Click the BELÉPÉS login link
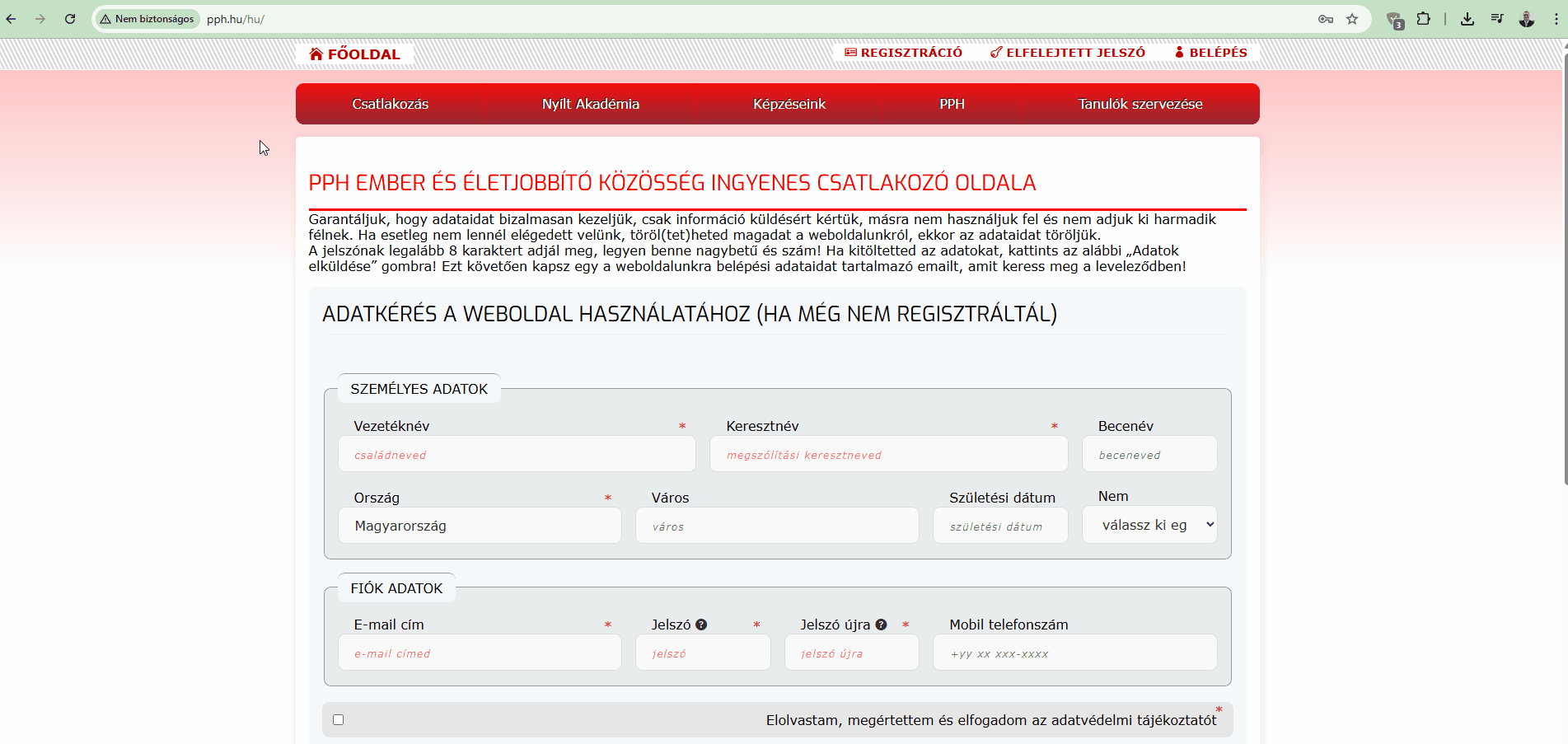This screenshot has width=1568, height=744. tap(1210, 53)
